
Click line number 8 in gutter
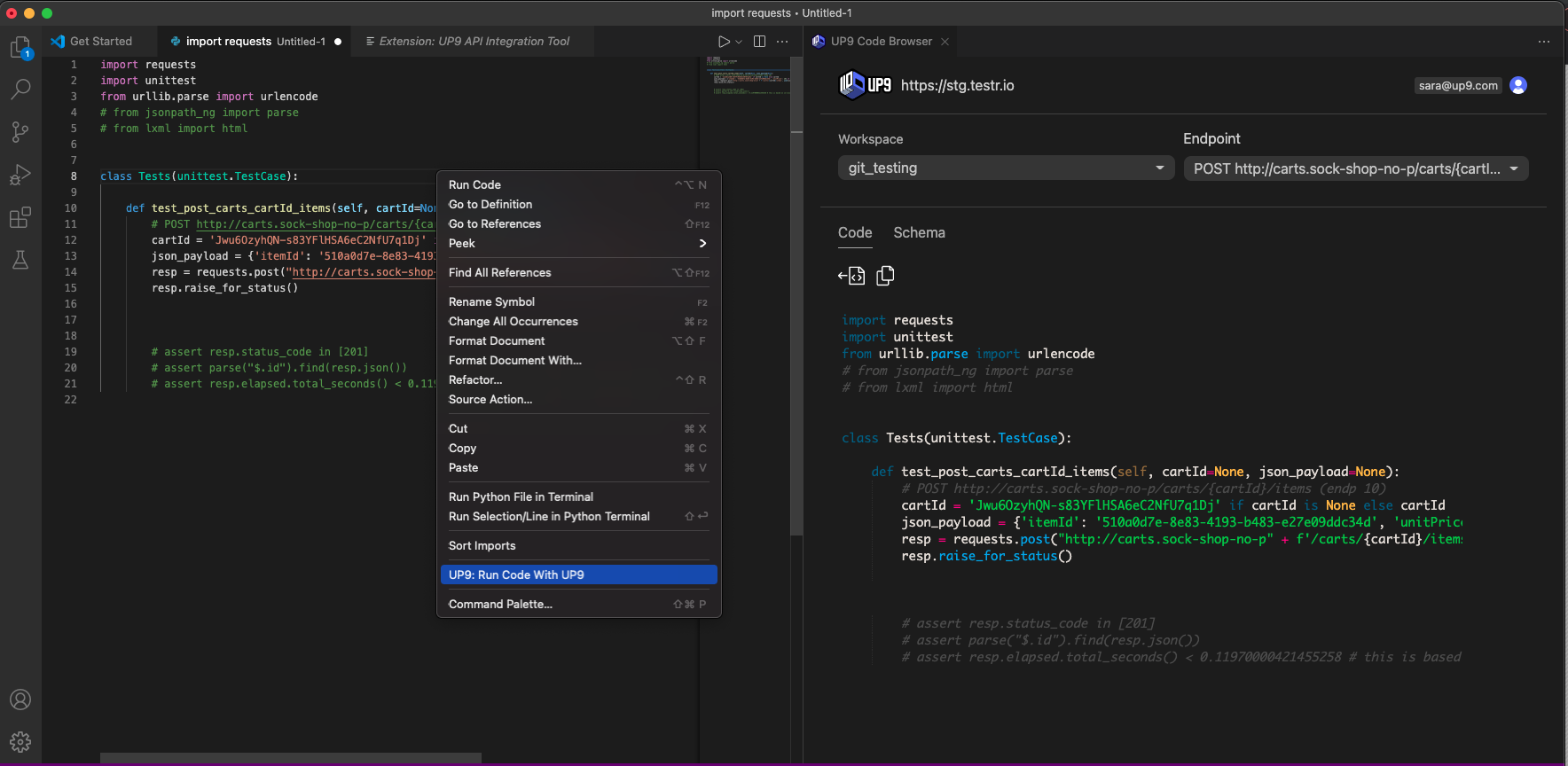click(x=74, y=176)
